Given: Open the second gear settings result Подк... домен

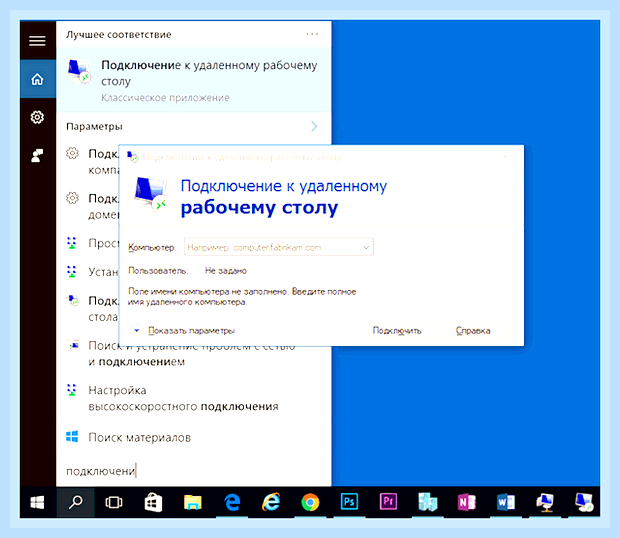Looking at the screenshot, I should 92,206.
